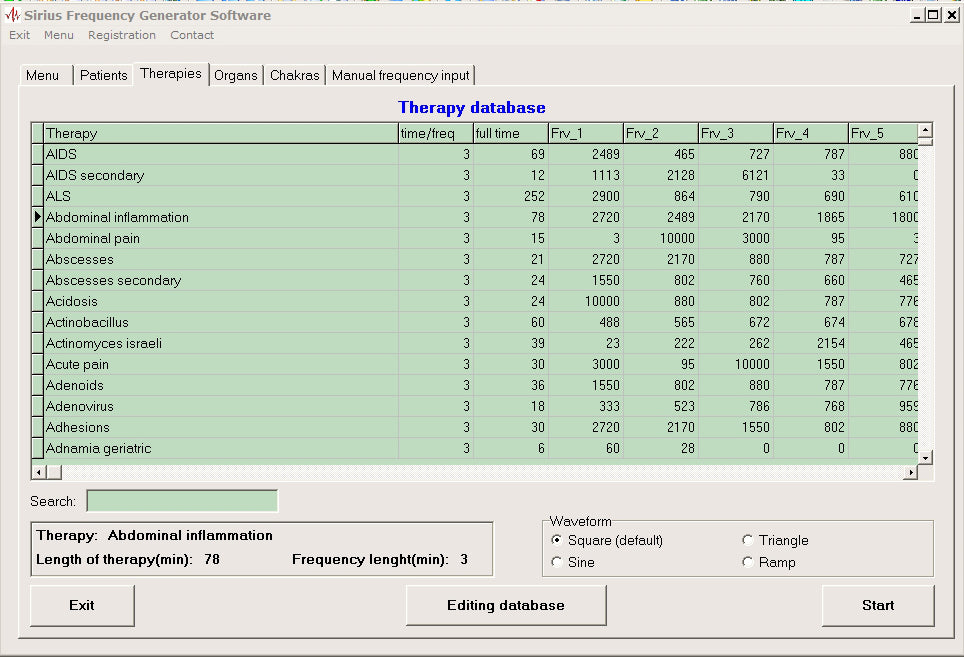Select the Therapies tab
Viewport: 964px width, 657px height.
[171, 74]
